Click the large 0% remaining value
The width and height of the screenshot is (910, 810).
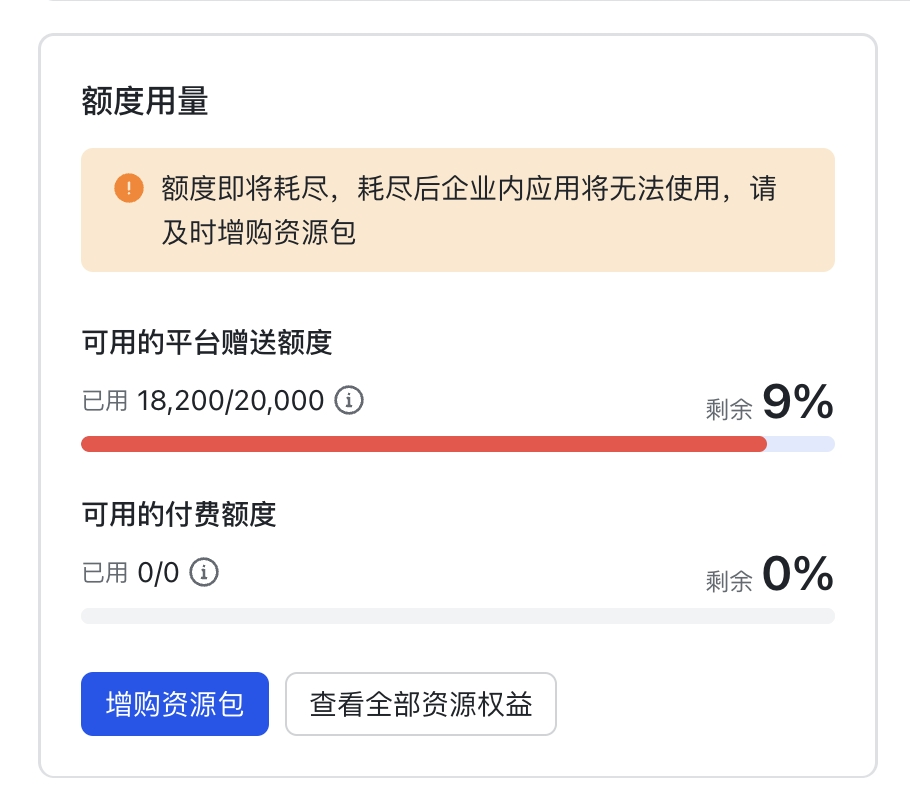(798, 573)
